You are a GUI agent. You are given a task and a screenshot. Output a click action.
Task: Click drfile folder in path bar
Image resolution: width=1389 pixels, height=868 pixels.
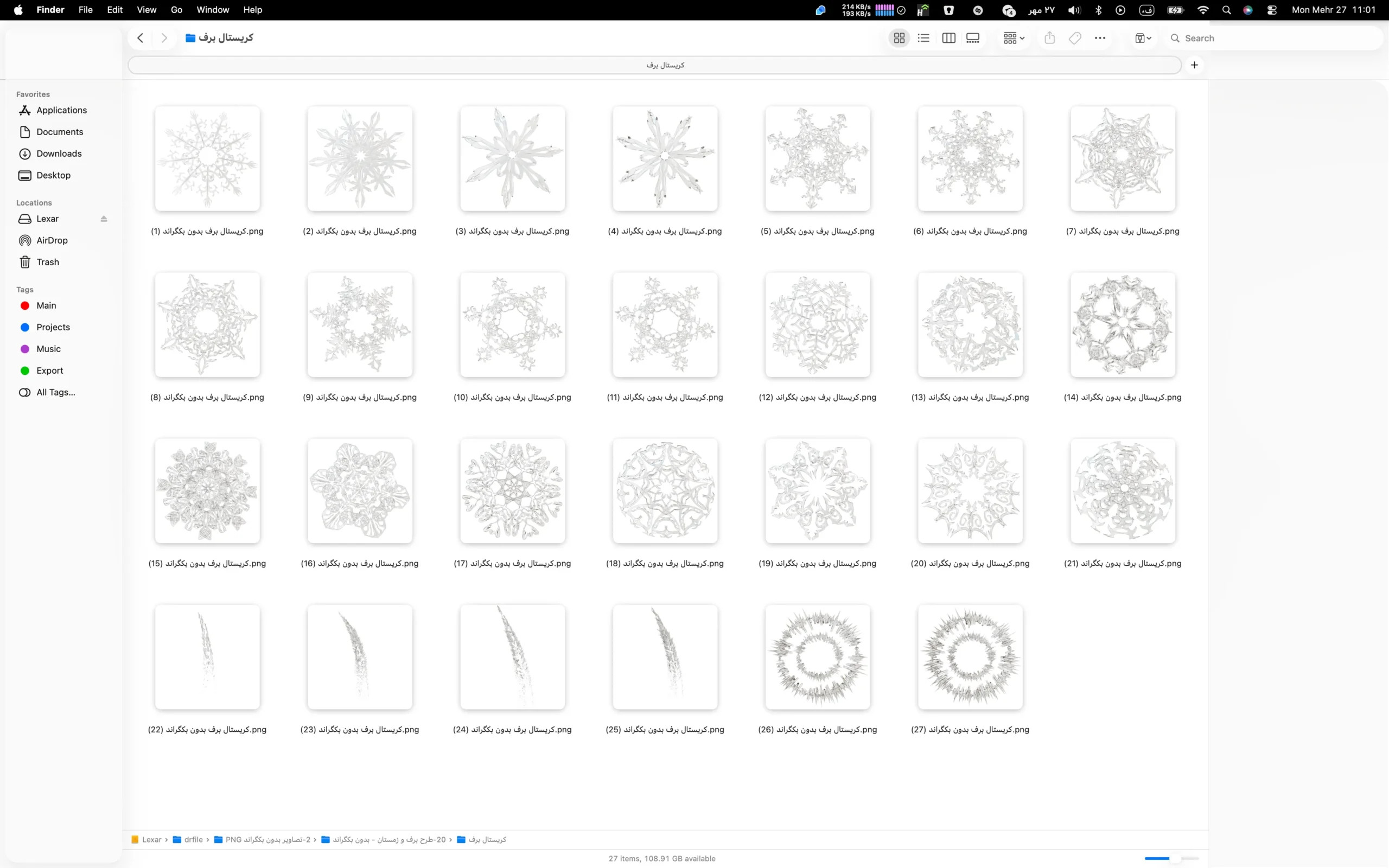click(x=188, y=839)
